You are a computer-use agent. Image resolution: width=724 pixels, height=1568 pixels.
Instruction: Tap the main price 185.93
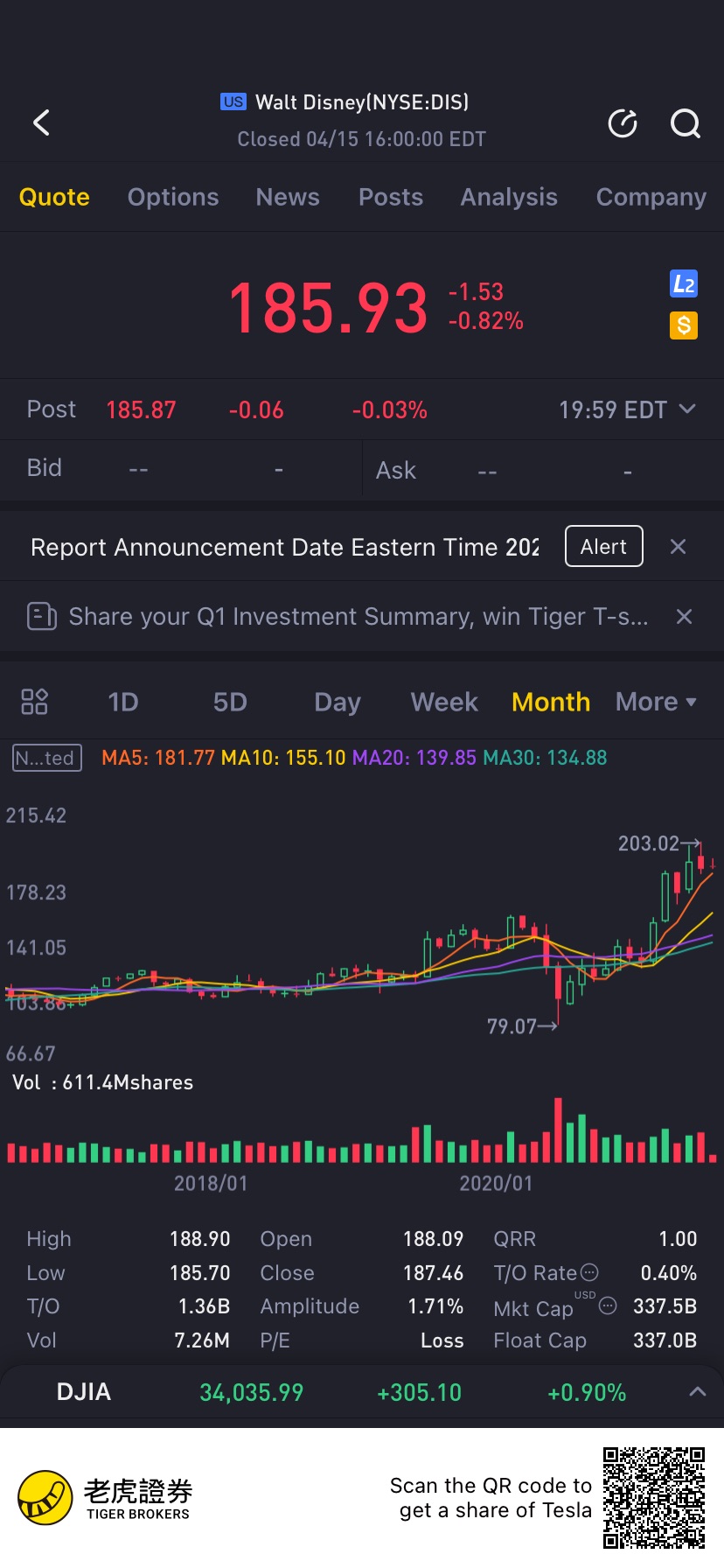click(x=328, y=308)
